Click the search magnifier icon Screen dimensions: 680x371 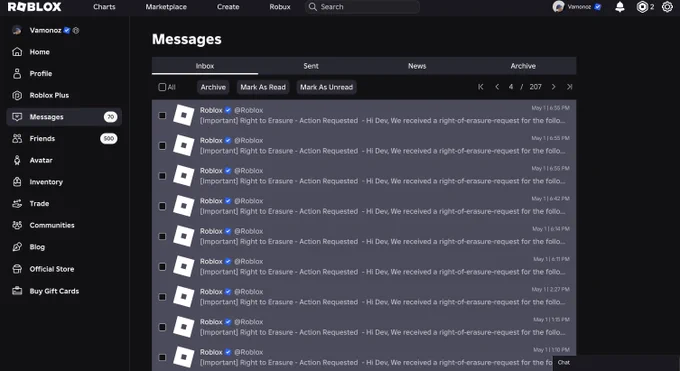coord(313,7)
